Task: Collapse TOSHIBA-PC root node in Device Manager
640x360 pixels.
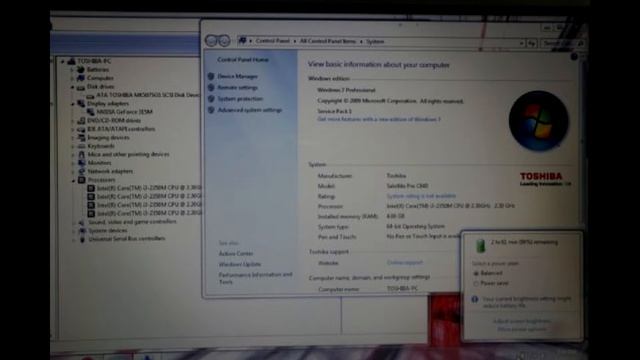Action: (62, 62)
